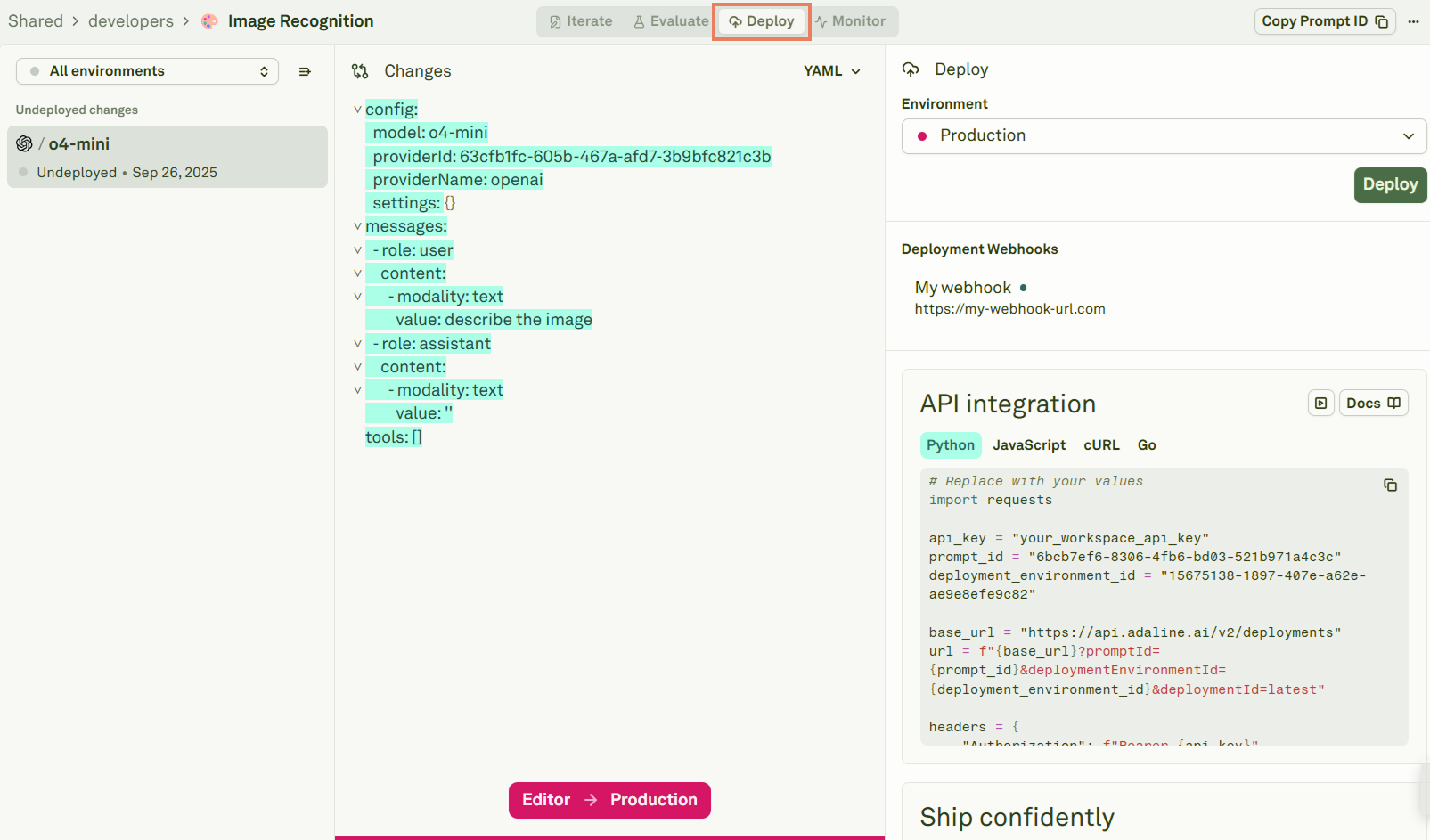The width and height of the screenshot is (1430, 840).
Task: Select the undeployed o4-mini changes entry
Action: coord(167,157)
